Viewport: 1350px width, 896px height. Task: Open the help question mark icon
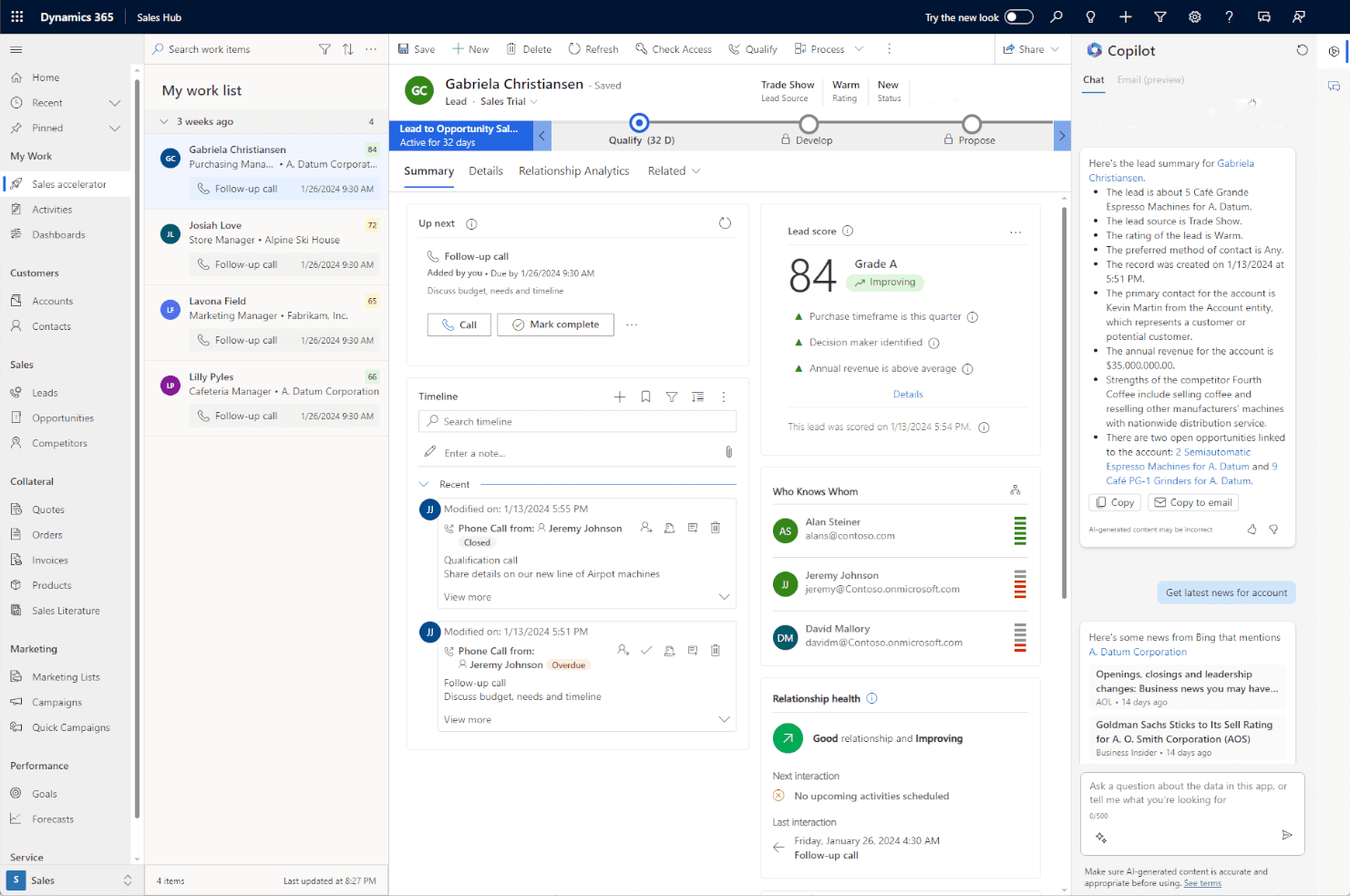[1230, 16]
